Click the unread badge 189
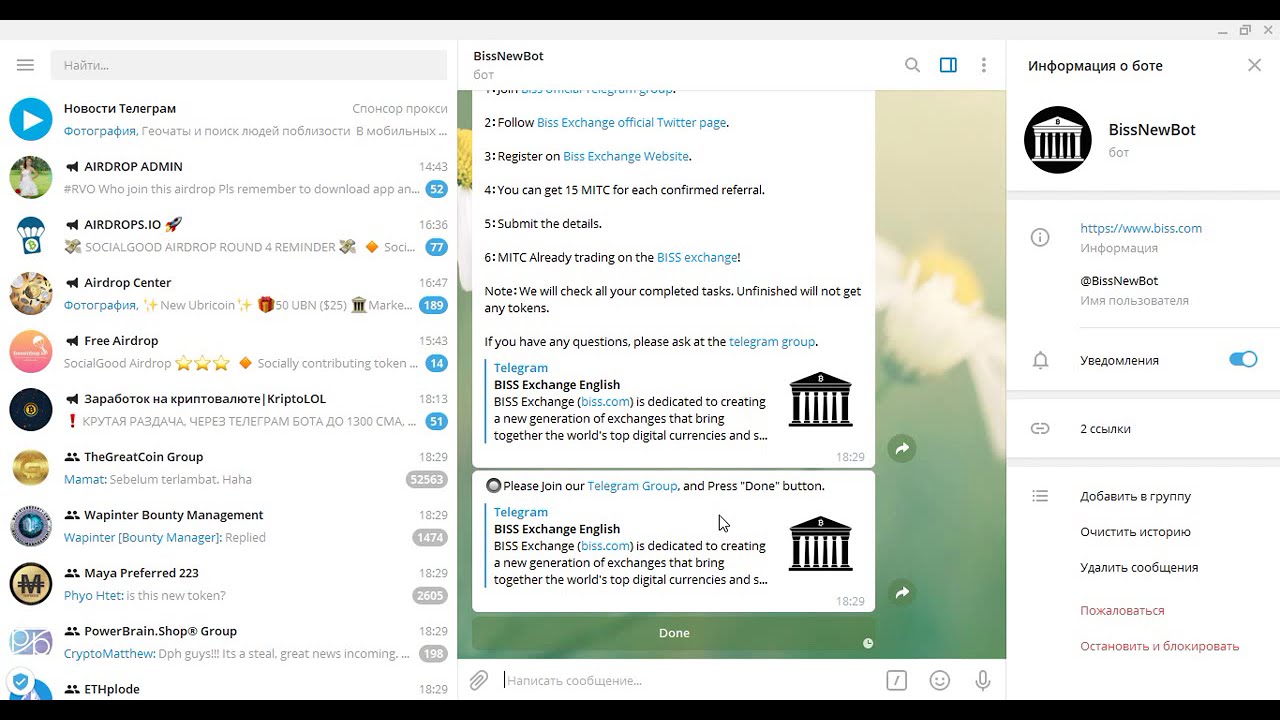This screenshot has height=720, width=1280. pyautogui.click(x=433, y=305)
